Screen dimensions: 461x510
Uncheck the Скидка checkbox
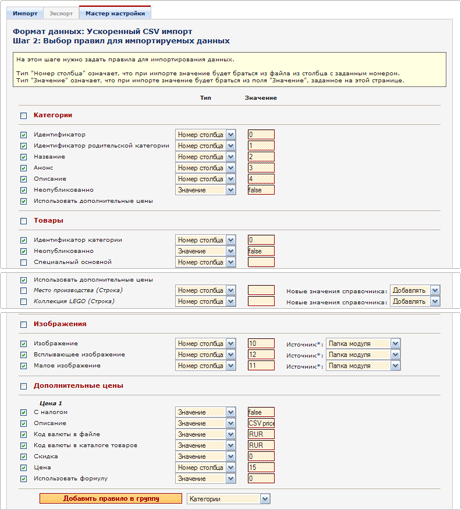[23, 457]
